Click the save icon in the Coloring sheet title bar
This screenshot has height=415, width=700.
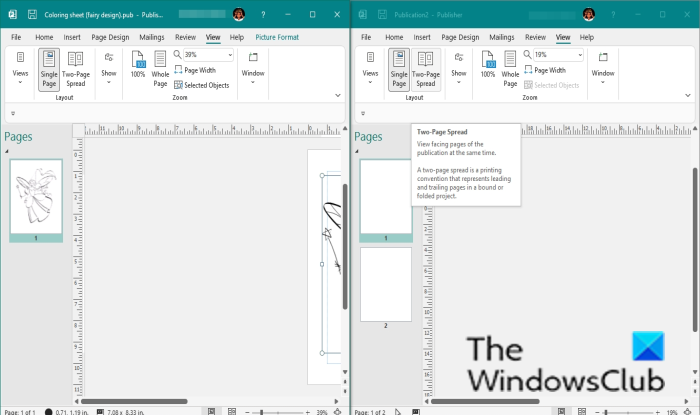[x=32, y=14]
